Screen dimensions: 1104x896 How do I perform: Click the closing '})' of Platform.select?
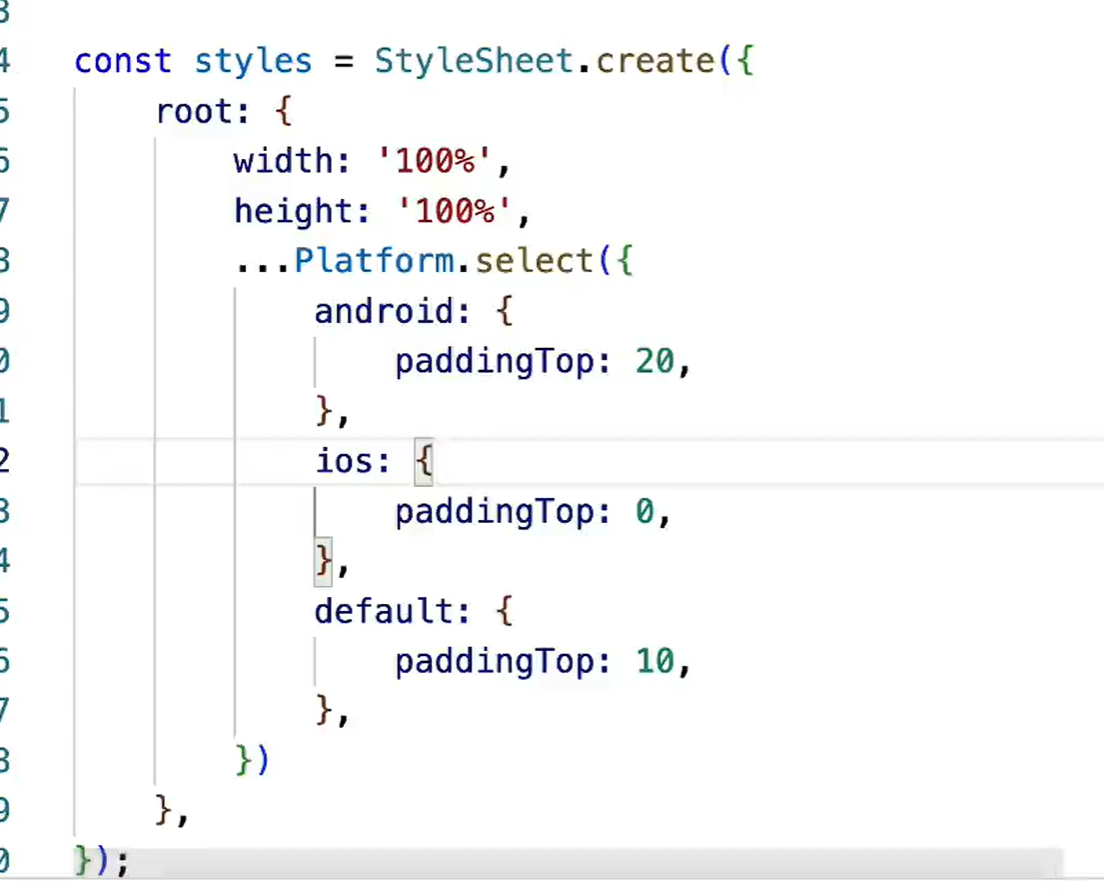252,760
